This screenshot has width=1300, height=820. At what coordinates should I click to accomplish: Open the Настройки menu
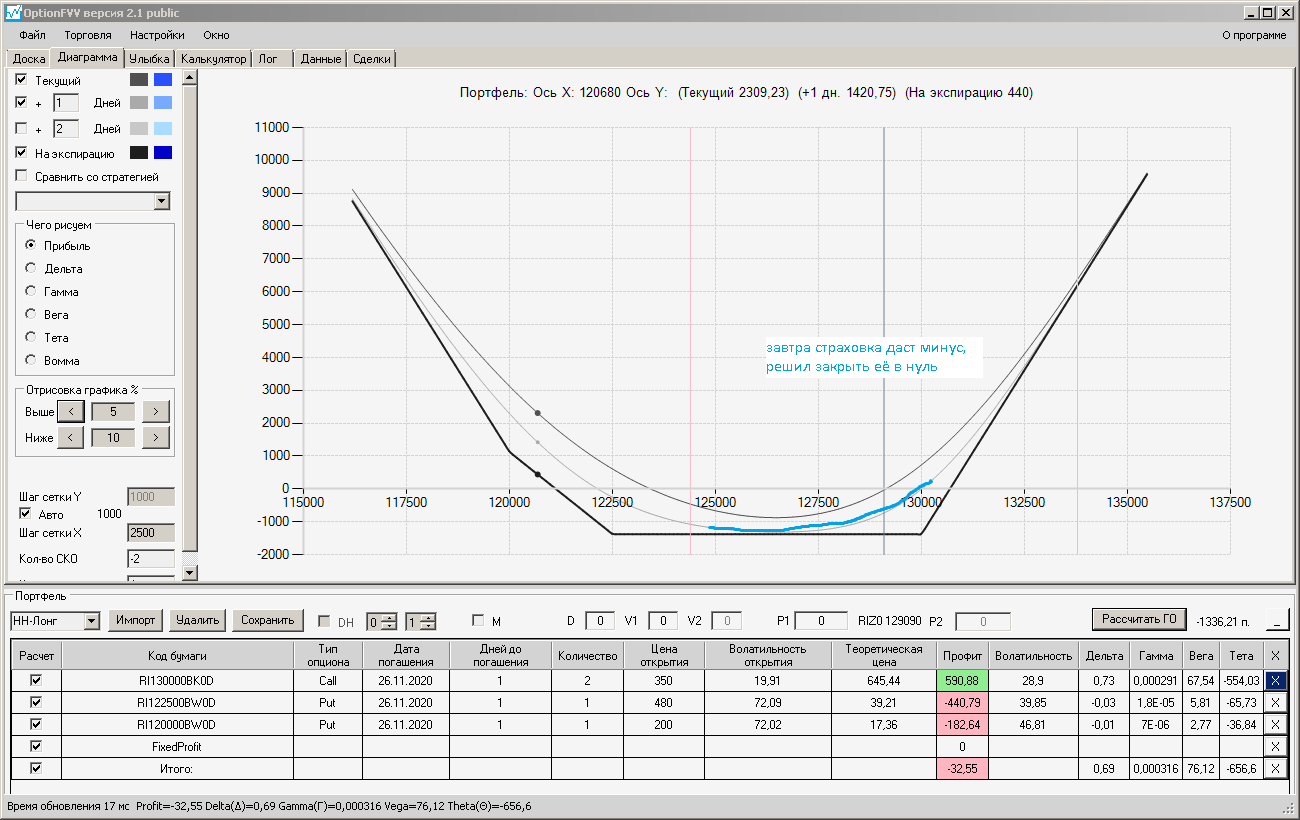click(x=157, y=35)
